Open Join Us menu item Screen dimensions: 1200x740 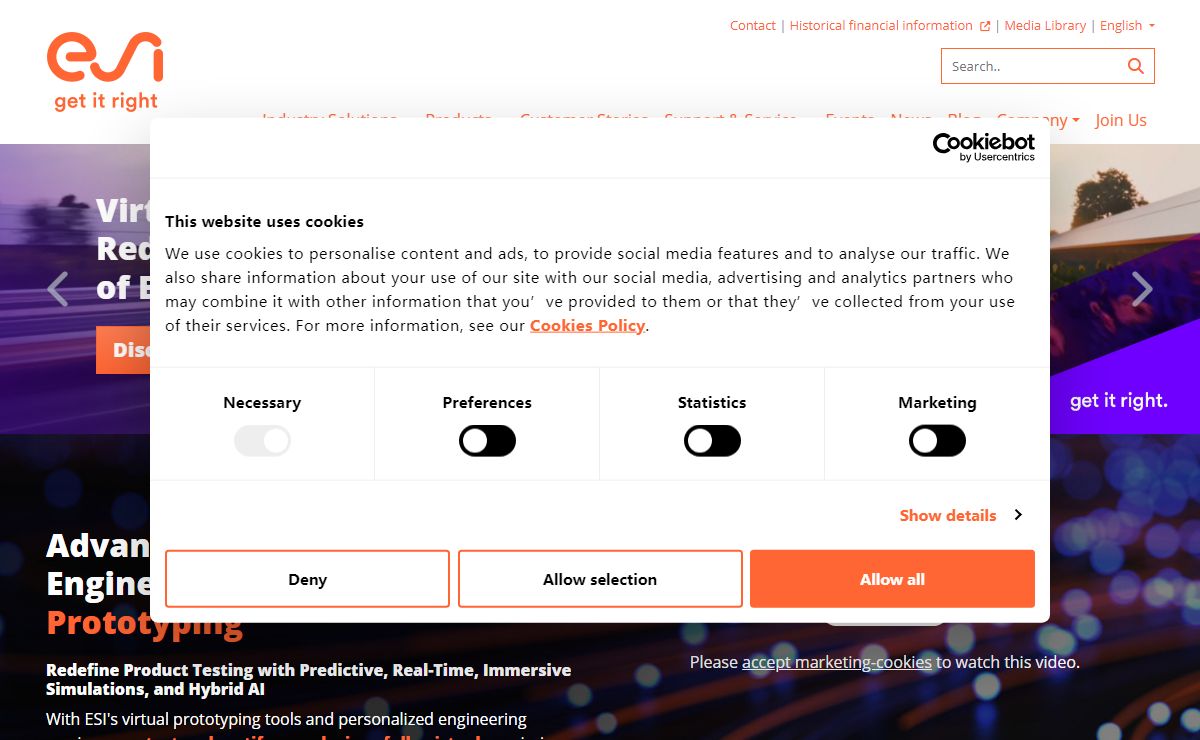(x=1121, y=120)
